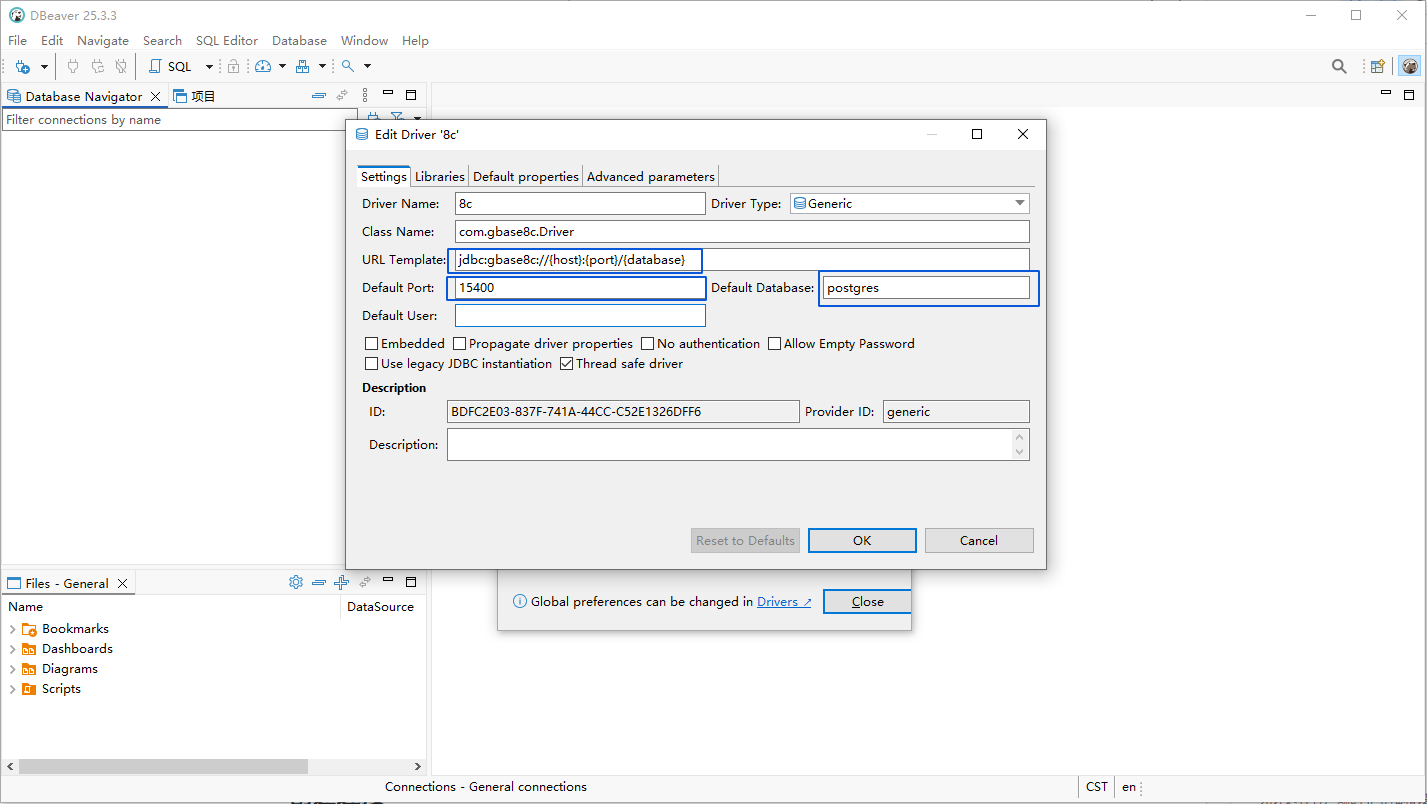Switch to the Libraries tab
The height and width of the screenshot is (804, 1427).
point(440,177)
